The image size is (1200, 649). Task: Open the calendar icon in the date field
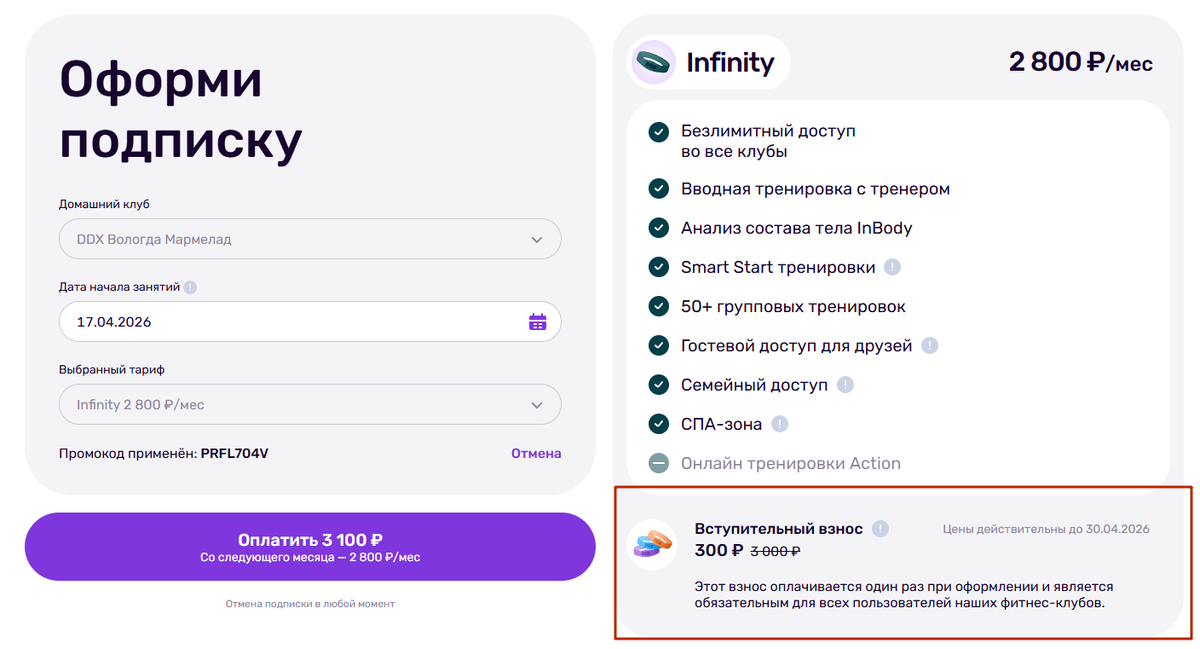[538, 321]
